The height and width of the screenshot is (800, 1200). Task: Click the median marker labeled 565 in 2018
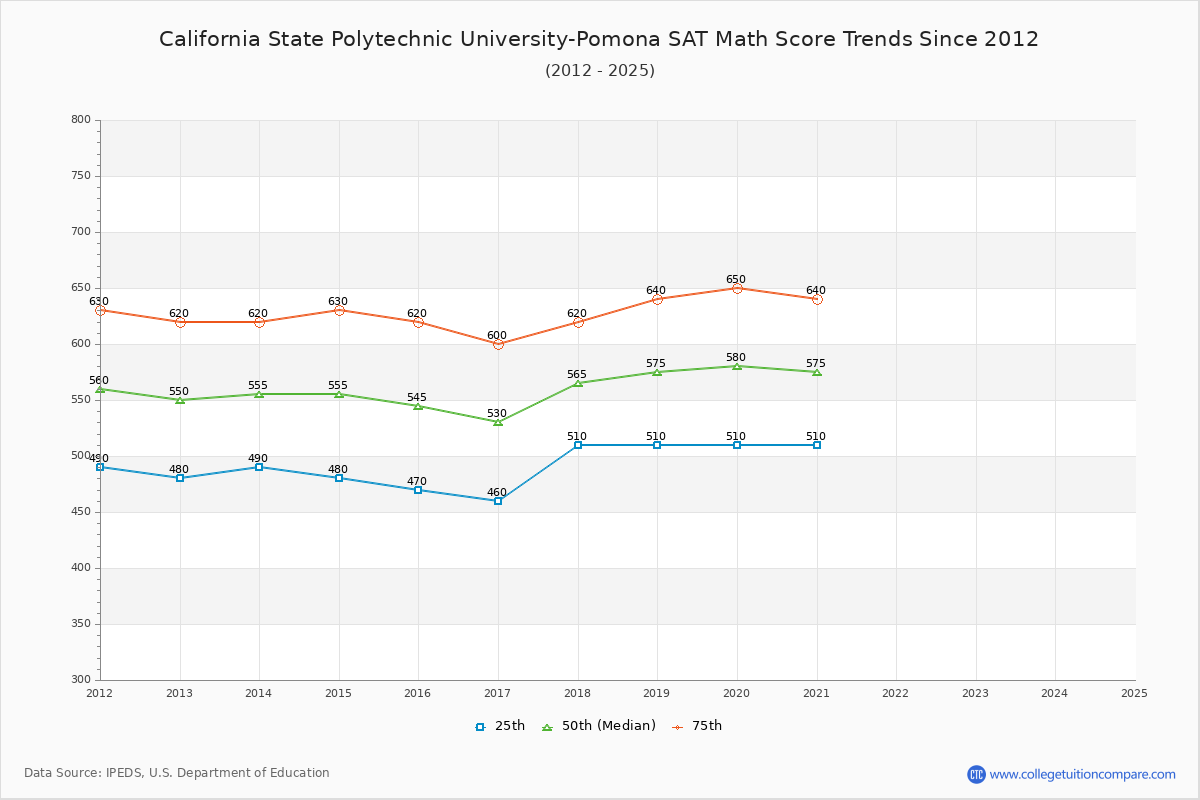(578, 383)
